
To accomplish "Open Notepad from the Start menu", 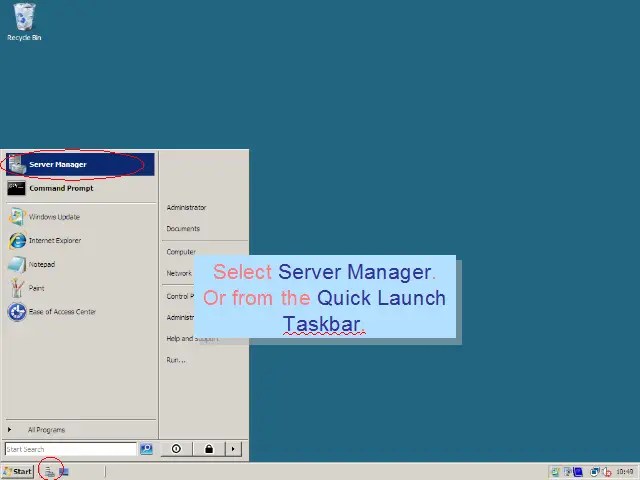I will [80, 264].
